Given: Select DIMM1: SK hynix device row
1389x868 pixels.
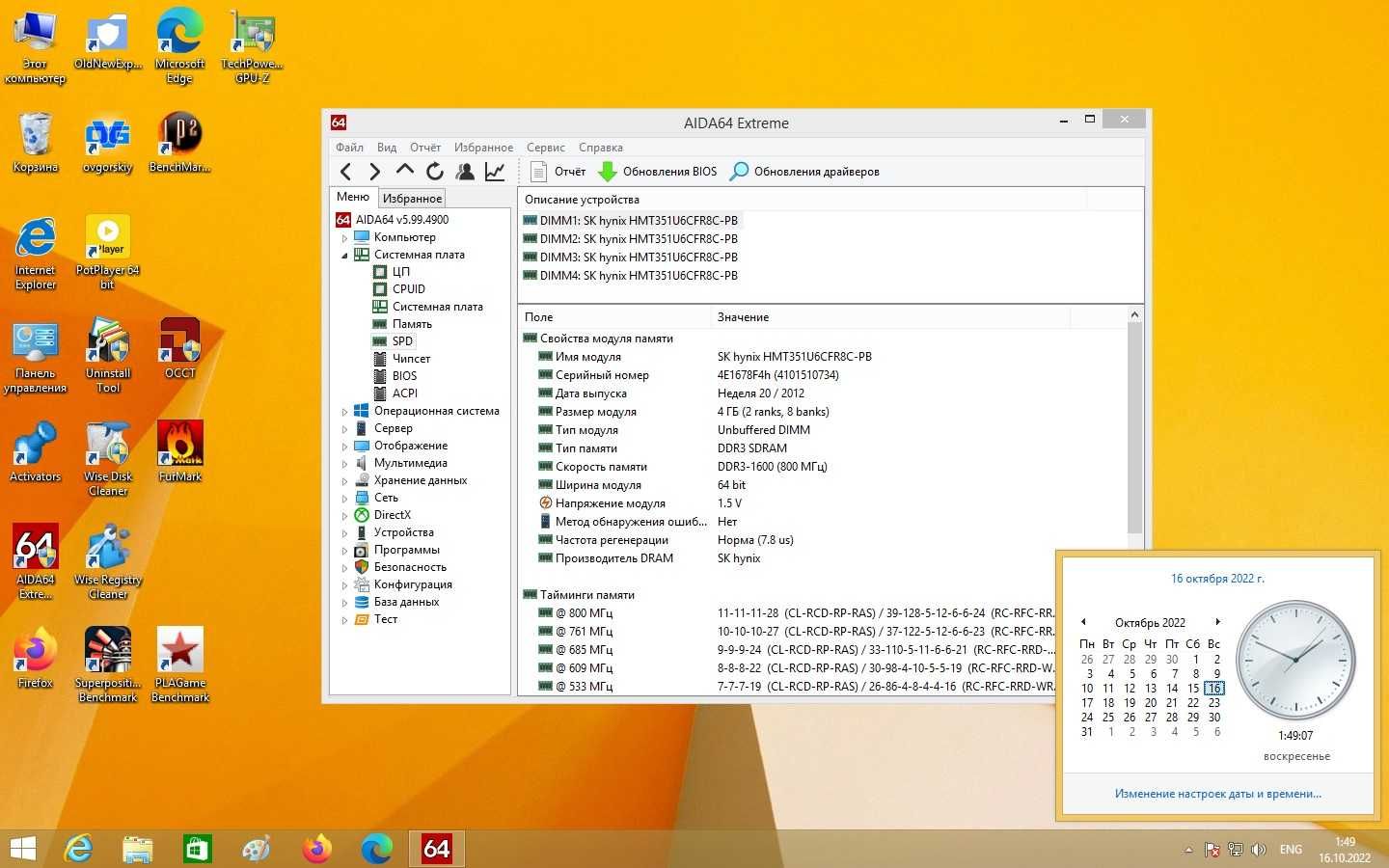Looking at the screenshot, I should [631, 220].
